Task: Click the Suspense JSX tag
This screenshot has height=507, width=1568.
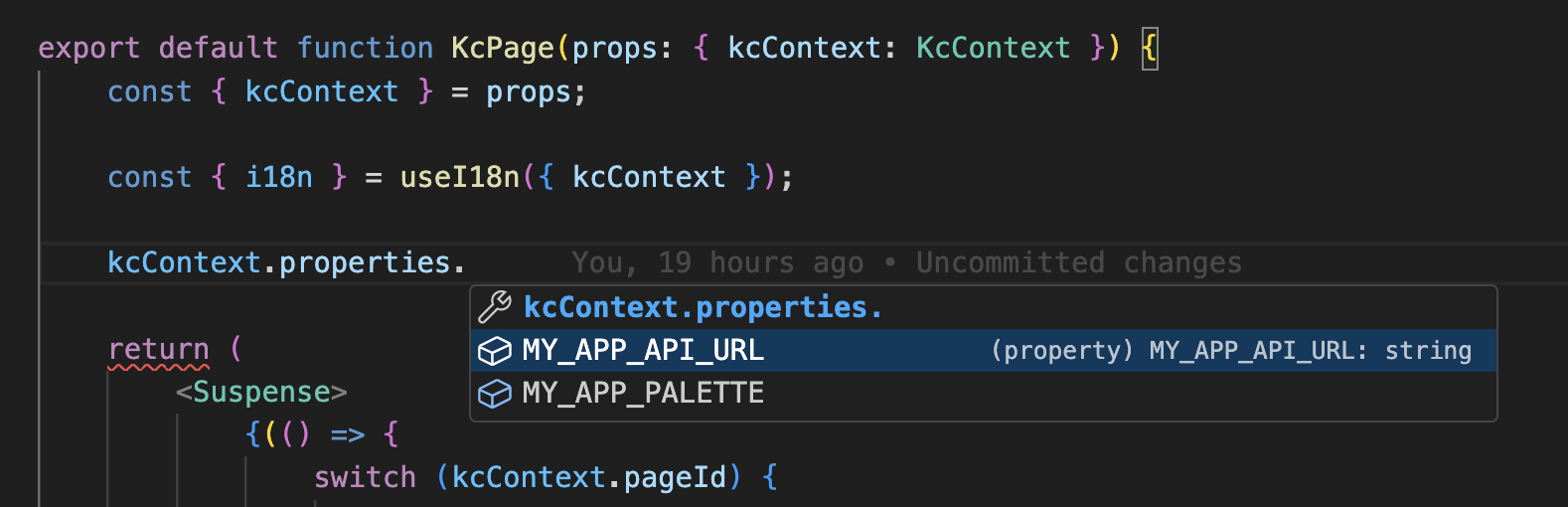Action: 261,392
